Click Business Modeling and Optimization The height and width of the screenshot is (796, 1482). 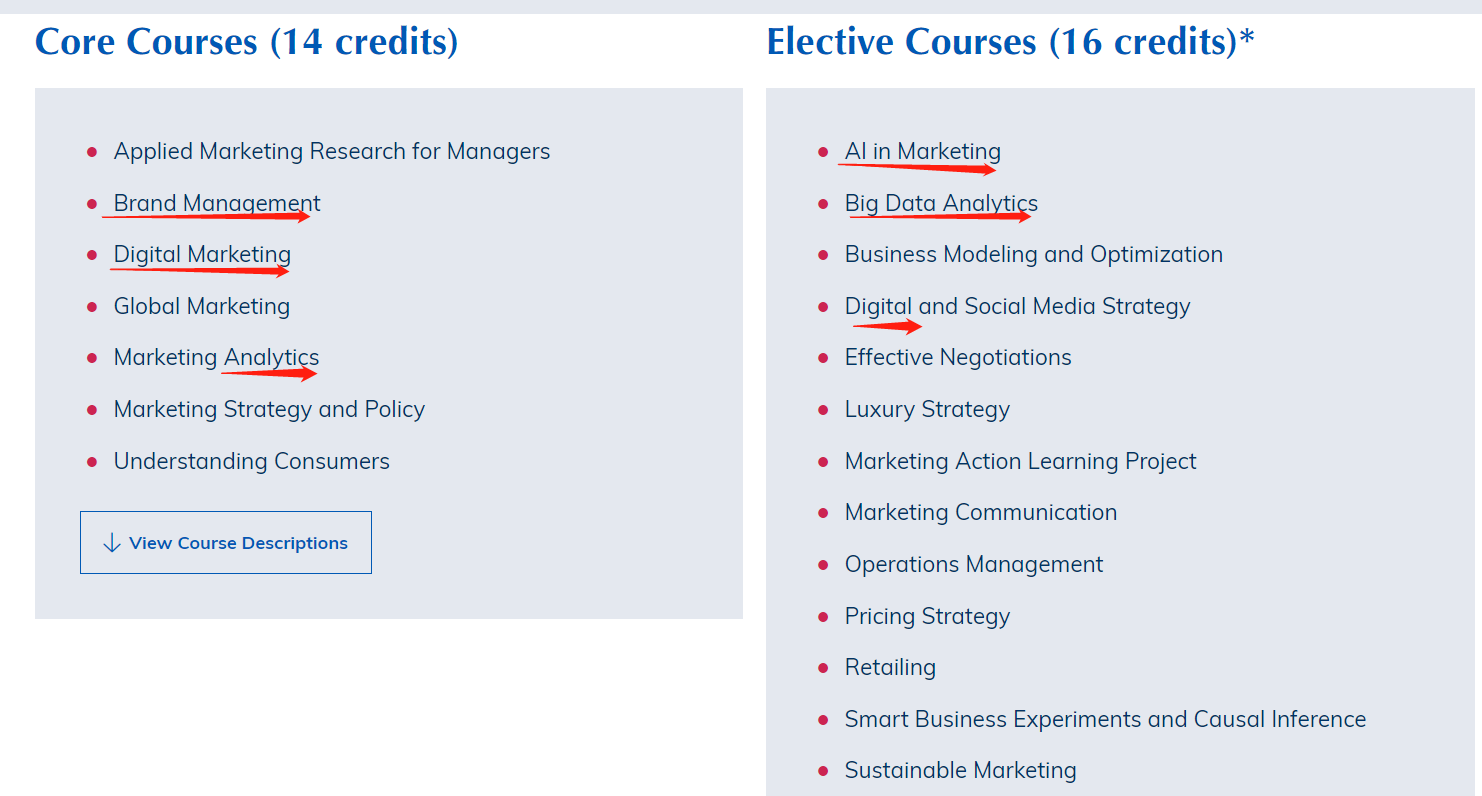pos(1034,255)
